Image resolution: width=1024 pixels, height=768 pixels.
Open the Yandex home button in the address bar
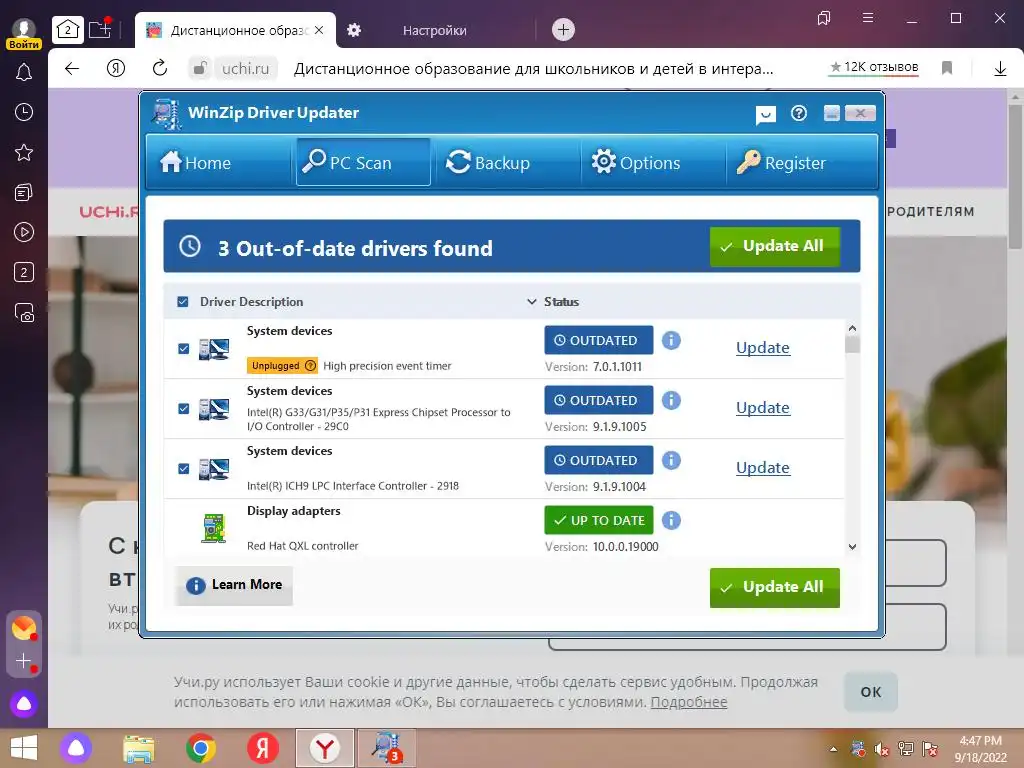click(x=116, y=68)
